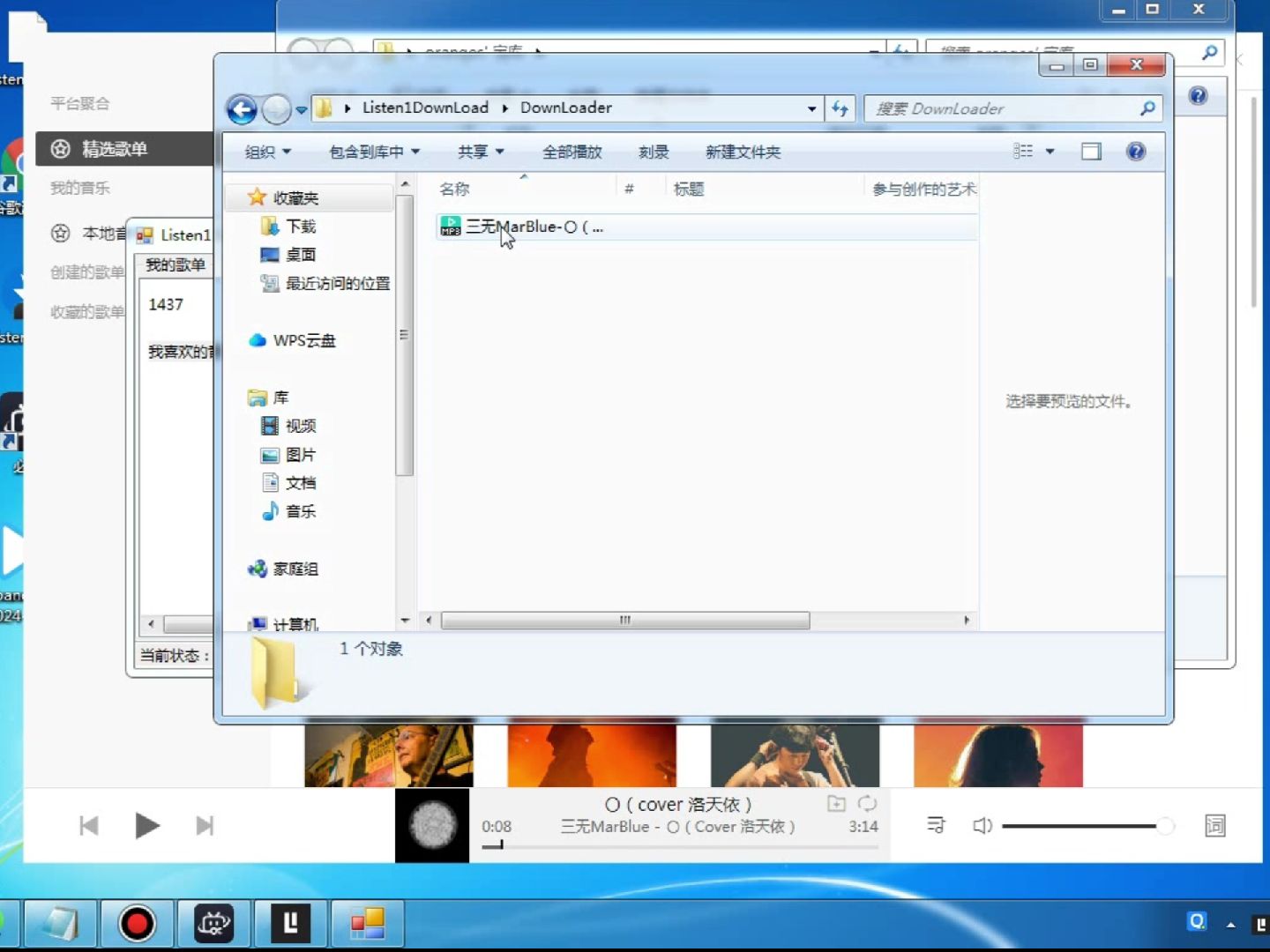Toggle the lyrics display icon
The width and height of the screenshot is (1270, 952).
click(1215, 826)
